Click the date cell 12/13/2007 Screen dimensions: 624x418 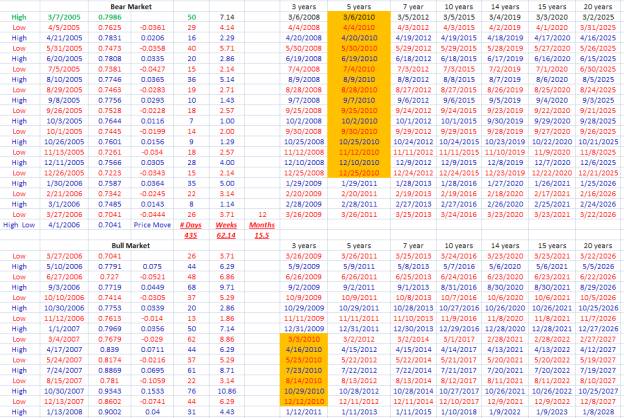pyautogui.click(x=64, y=401)
